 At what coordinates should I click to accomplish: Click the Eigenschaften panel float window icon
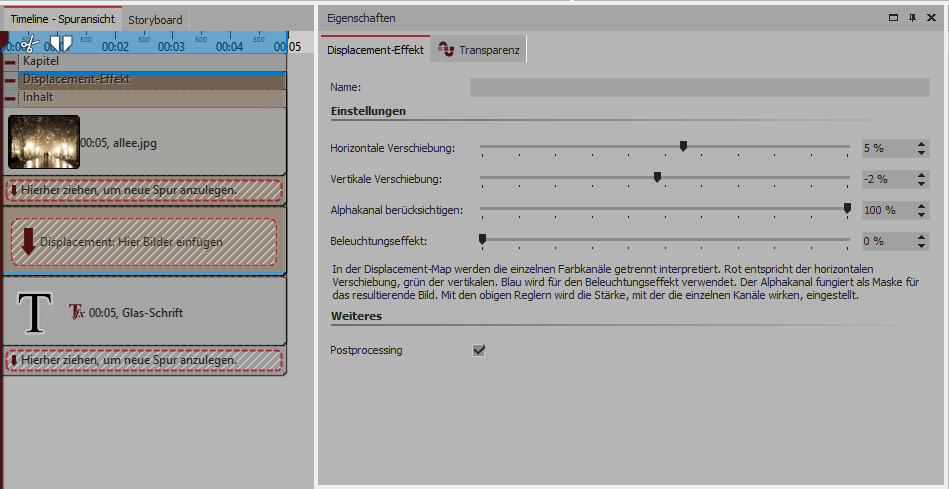coord(894,18)
